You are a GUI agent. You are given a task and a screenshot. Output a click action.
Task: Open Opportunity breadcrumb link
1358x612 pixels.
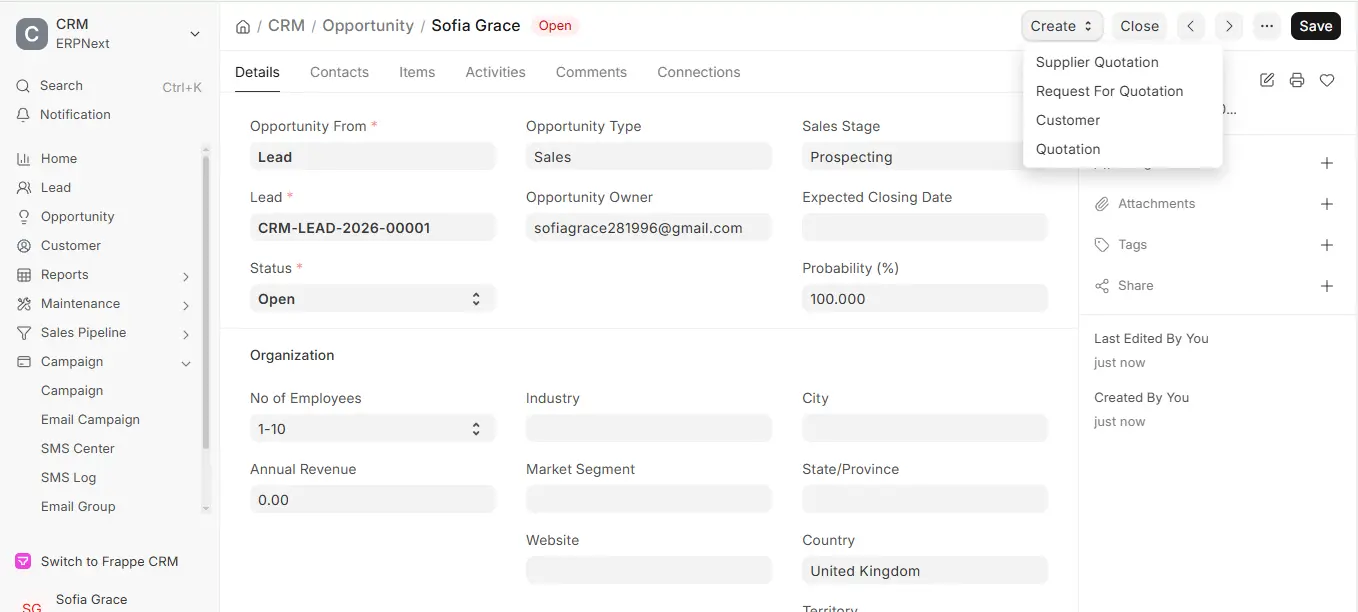click(368, 26)
